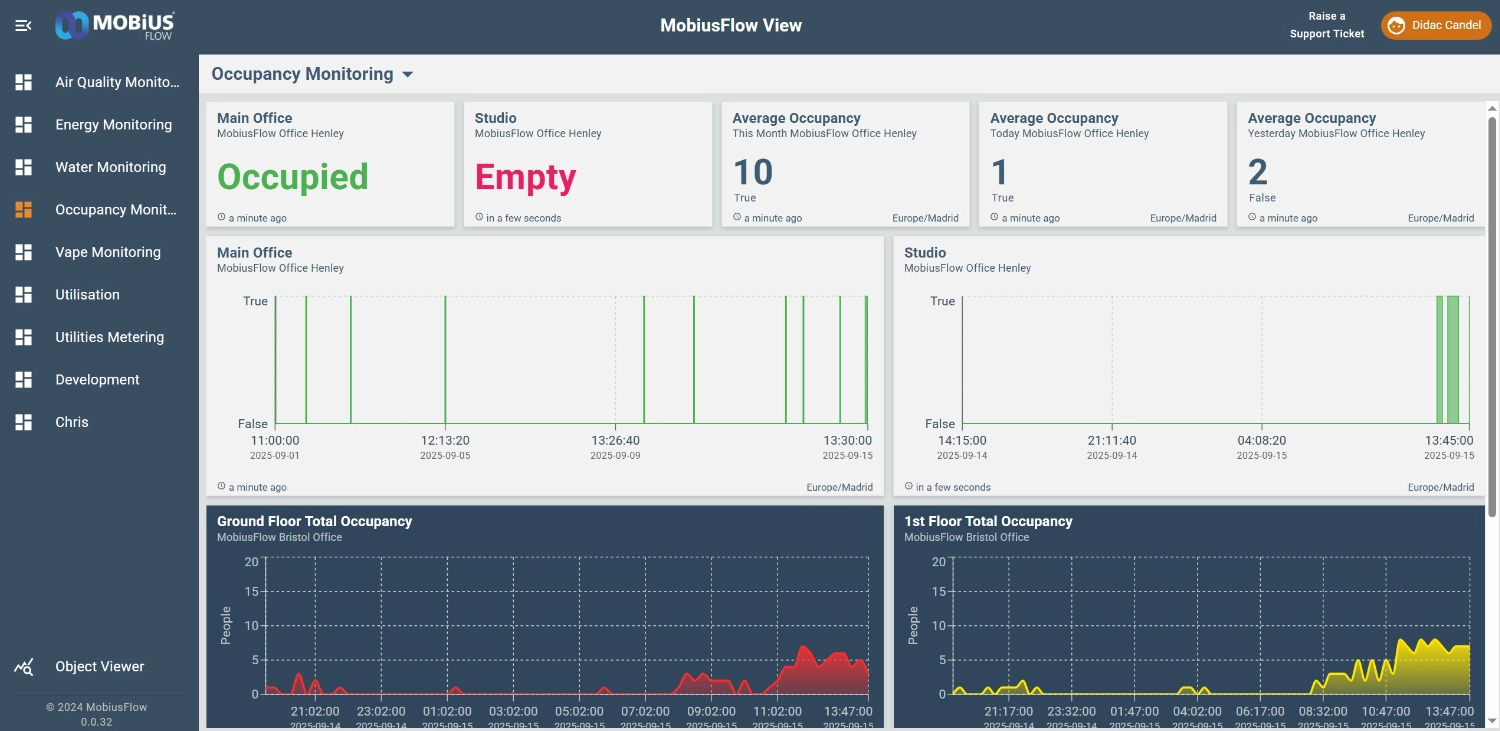
Task: Launch Object Viewer from the sidebar
Action: (x=100, y=667)
